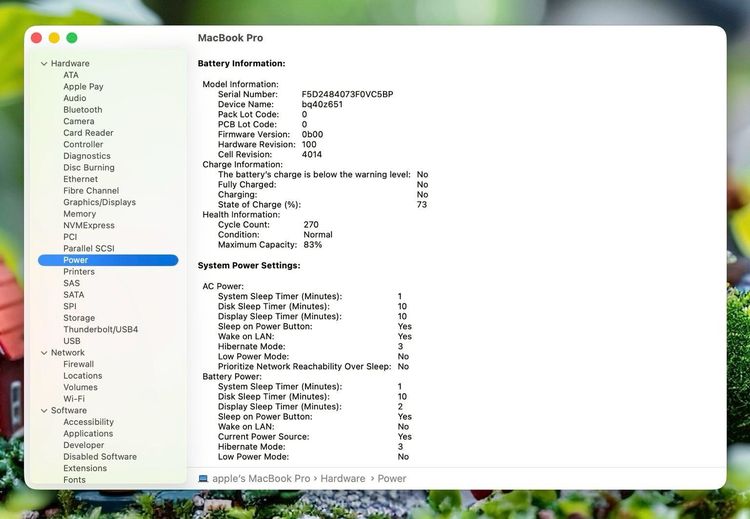The width and height of the screenshot is (750, 519).
Task: Select SPI in the sidebar
Action: click(69, 306)
